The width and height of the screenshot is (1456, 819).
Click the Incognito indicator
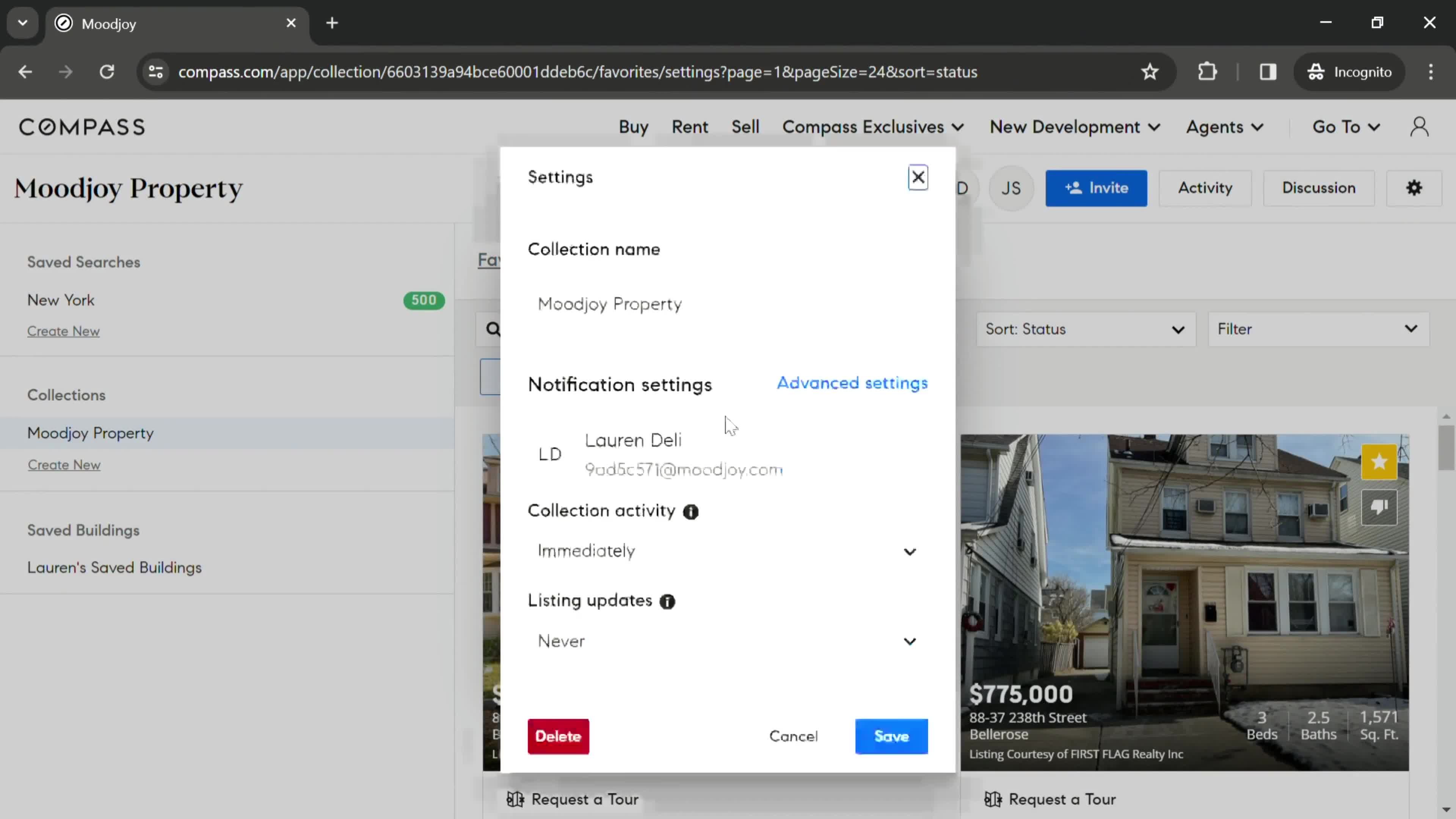point(1349,72)
